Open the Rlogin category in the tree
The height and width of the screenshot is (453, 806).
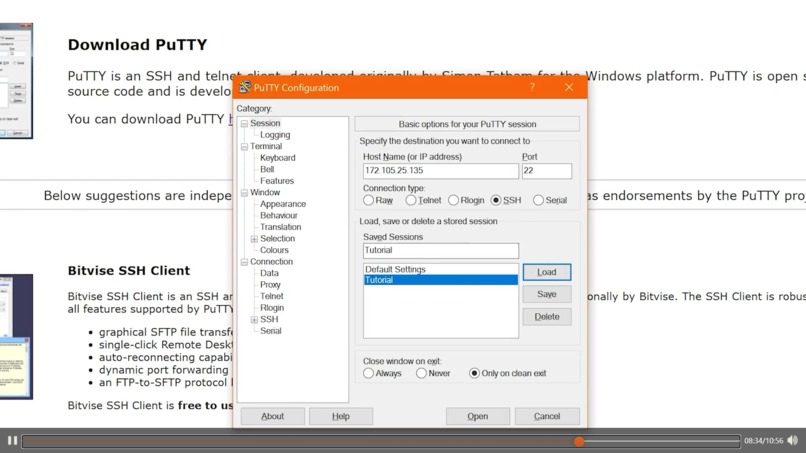(x=272, y=307)
